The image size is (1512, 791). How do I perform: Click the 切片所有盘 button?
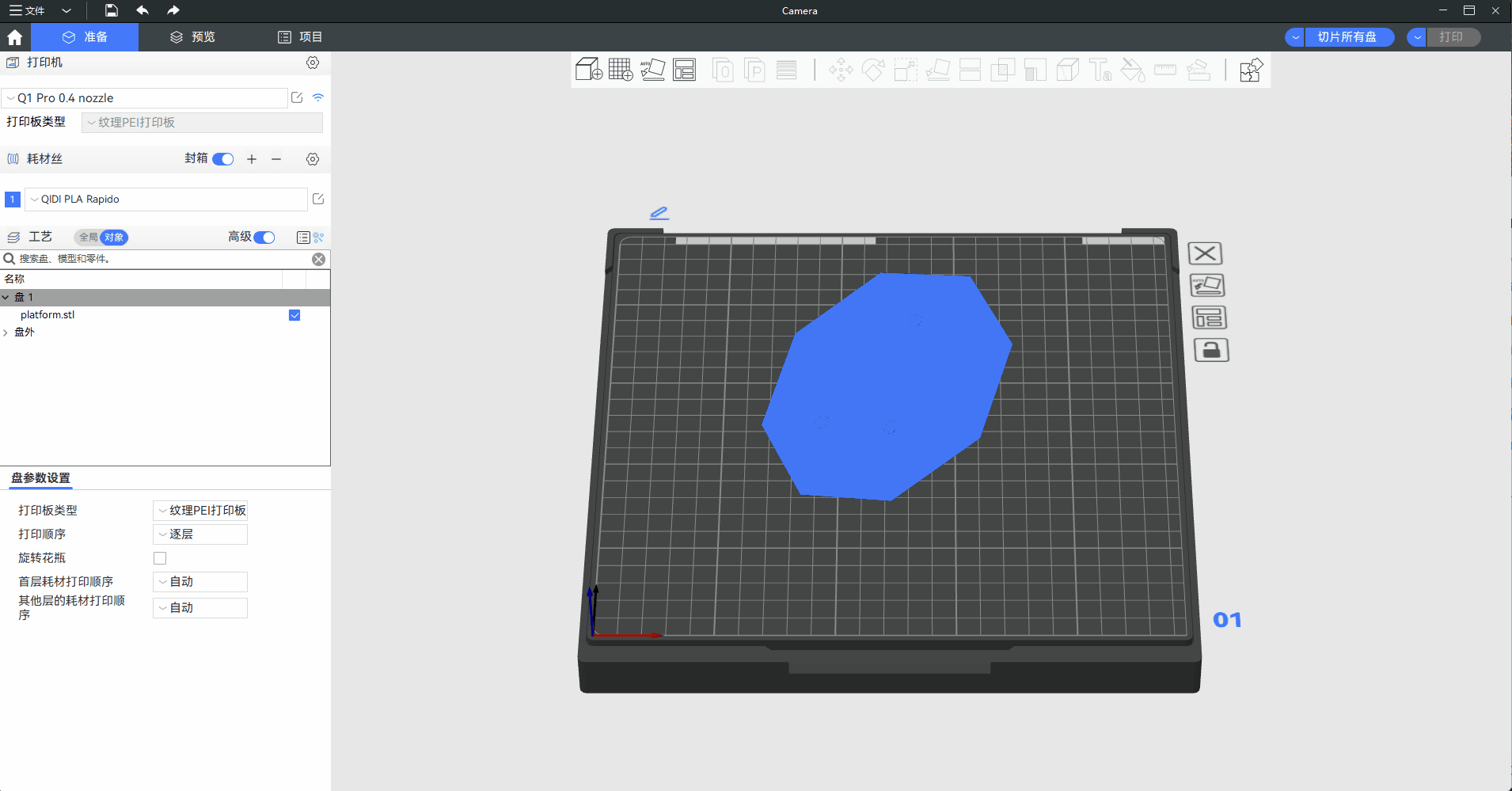pyautogui.click(x=1346, y=37)
